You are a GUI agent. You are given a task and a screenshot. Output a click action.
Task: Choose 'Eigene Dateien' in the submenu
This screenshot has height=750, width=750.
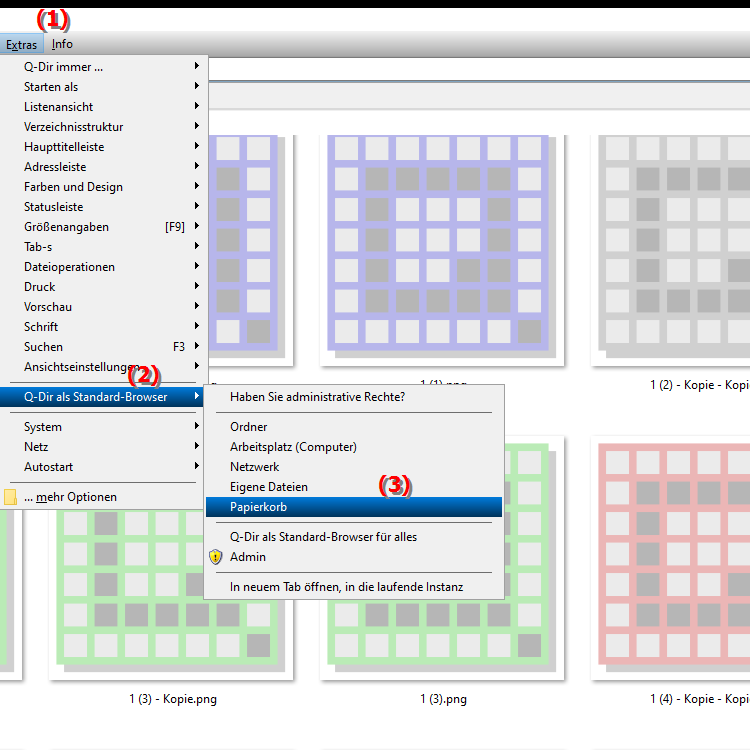[354, 487]
